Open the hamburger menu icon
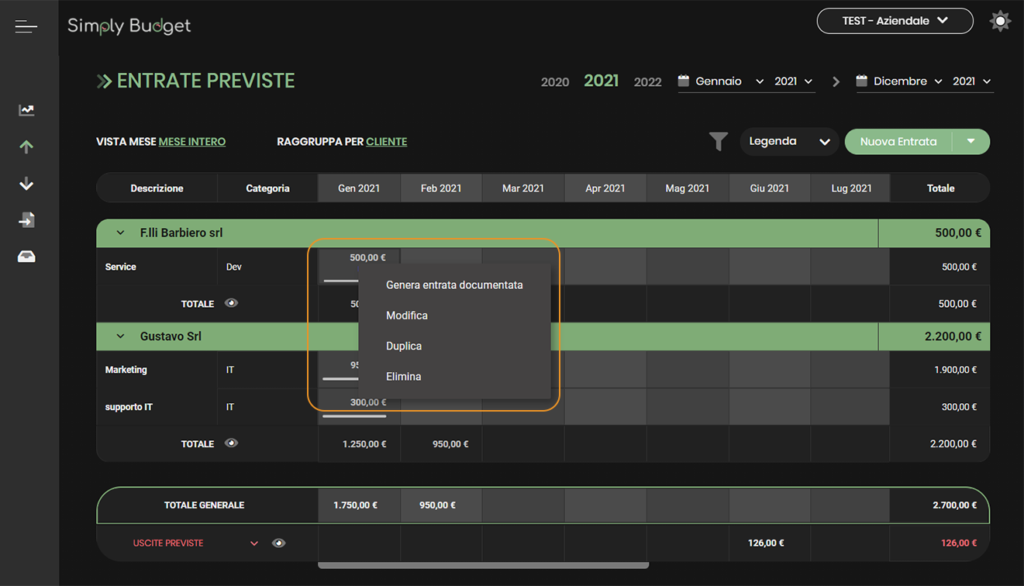The height and width of the screenshot is (586, 1024). 26,26
